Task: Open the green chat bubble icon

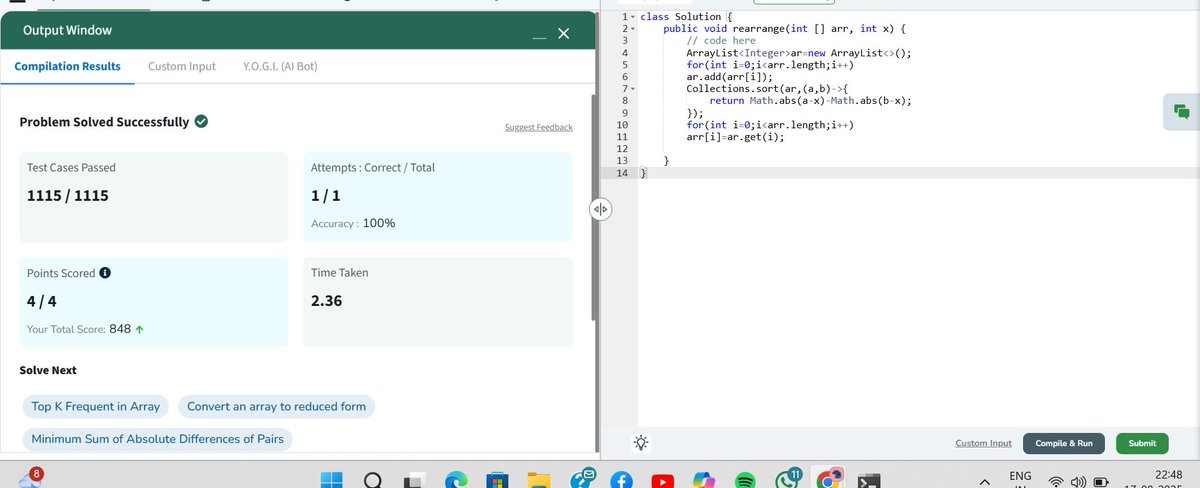Action: 1181,112
